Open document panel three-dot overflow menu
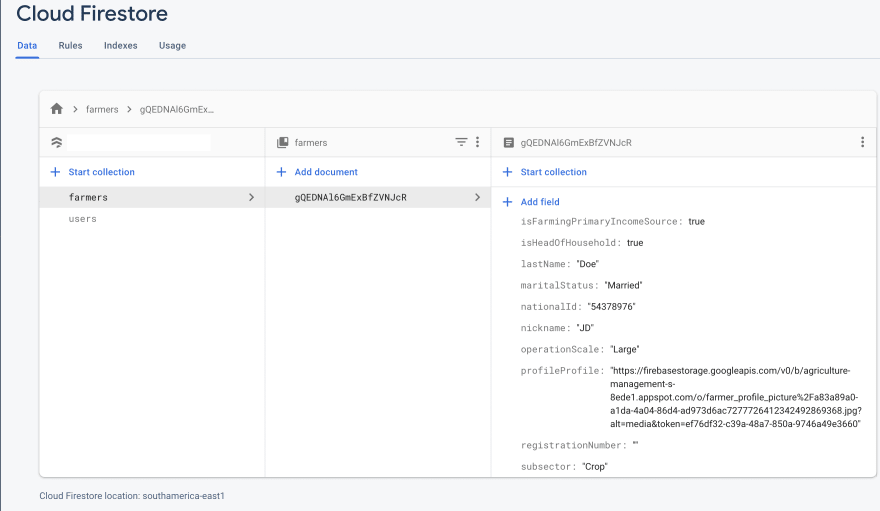Screen dimensions: 880x511 point(863,142)
